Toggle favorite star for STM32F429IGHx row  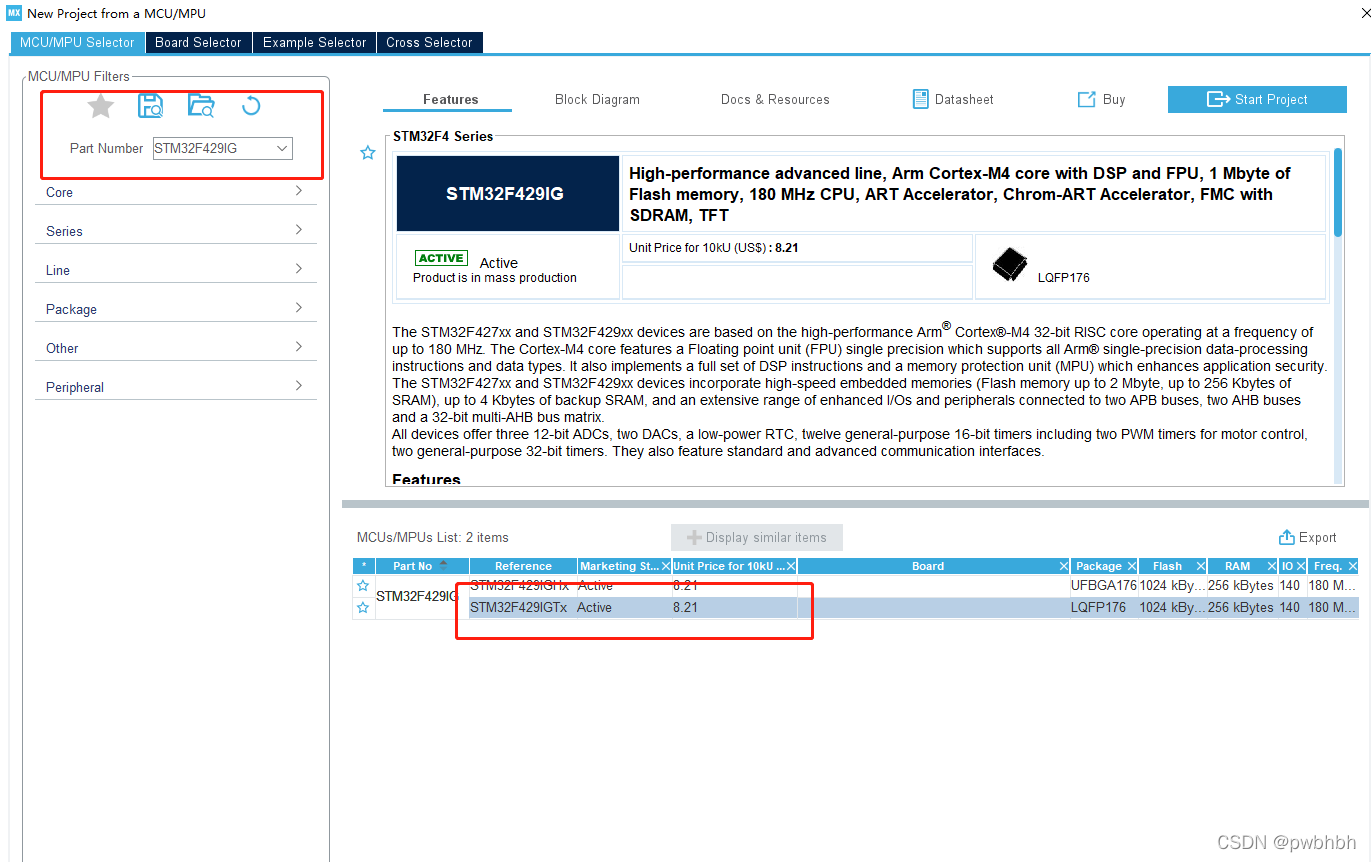(363, 585)
